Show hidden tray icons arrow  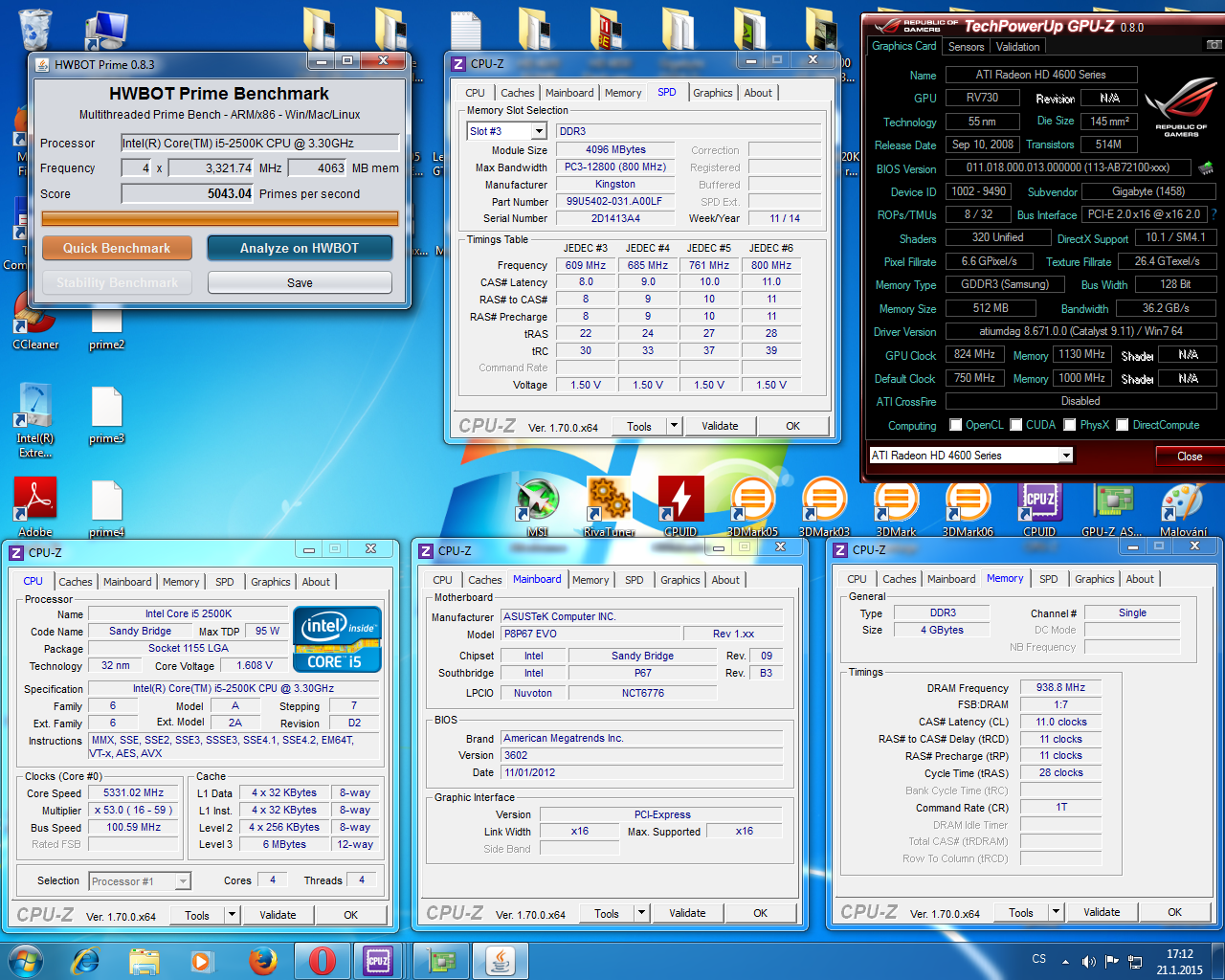pos(1065,961)
